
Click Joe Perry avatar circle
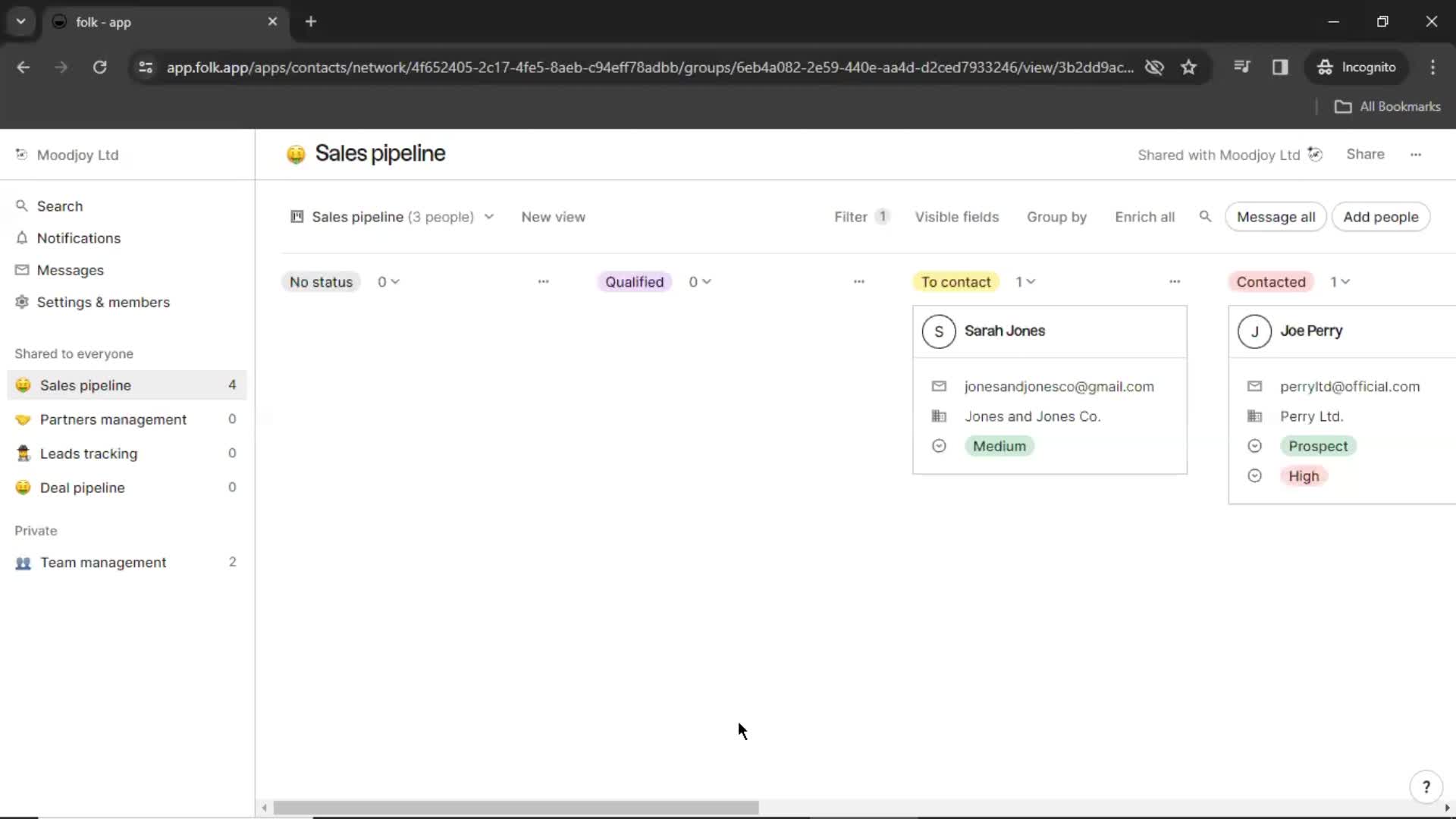click(x=1254, y=331)
